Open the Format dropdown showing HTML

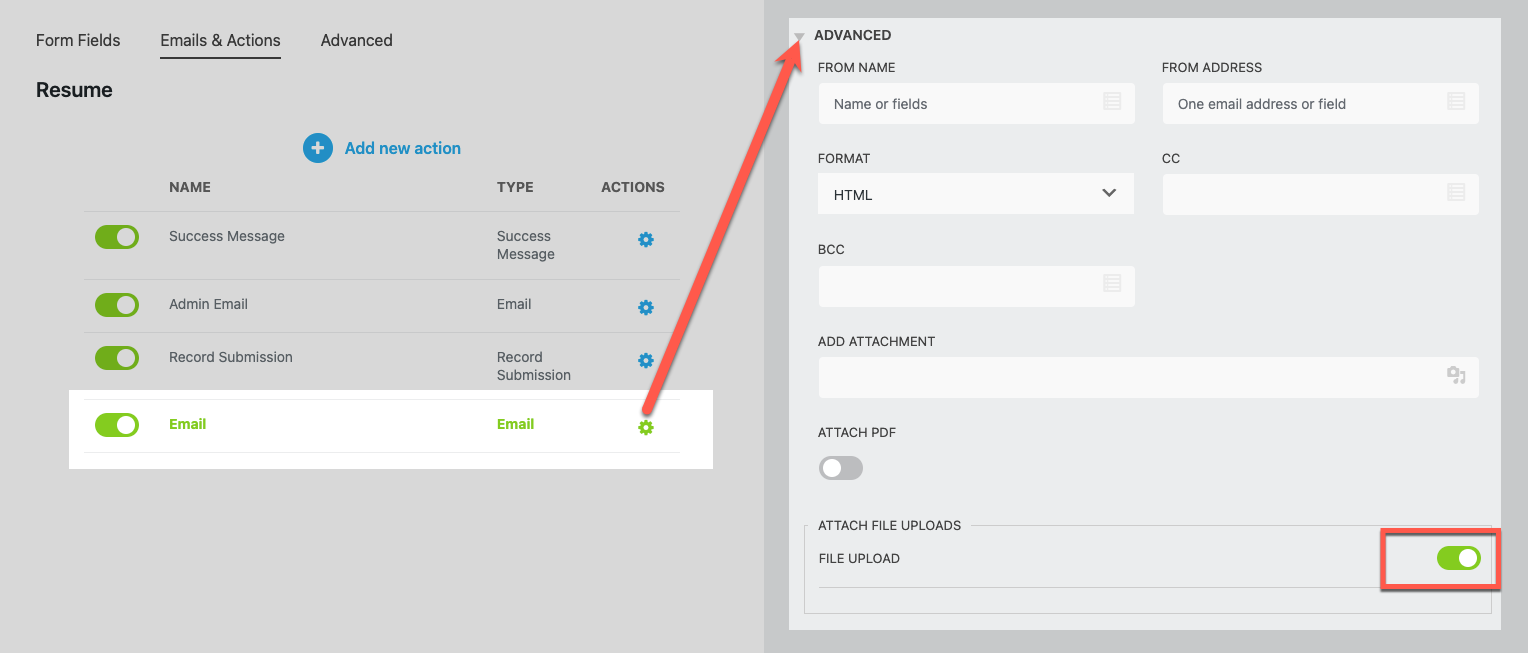pyautogui.click(x=975, y=194)
